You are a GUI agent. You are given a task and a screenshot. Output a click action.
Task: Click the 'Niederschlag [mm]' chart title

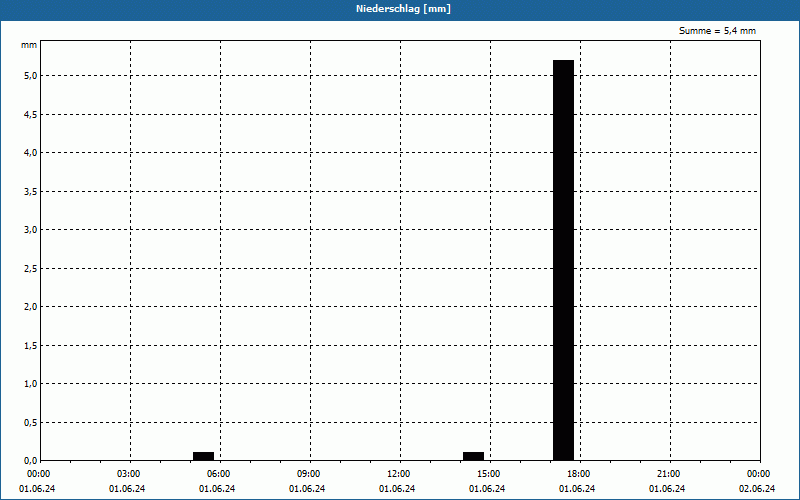pos(403,9)
